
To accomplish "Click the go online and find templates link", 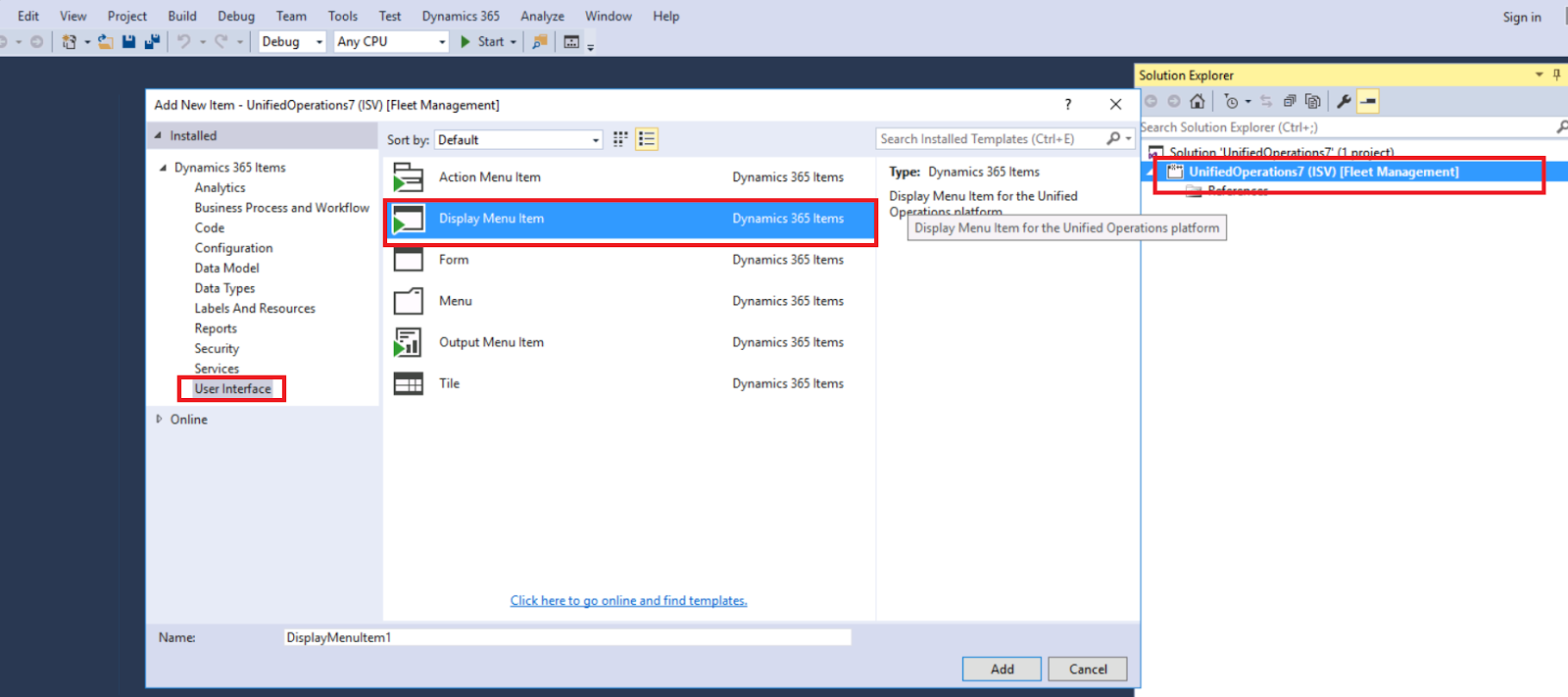I will point(628,601).
